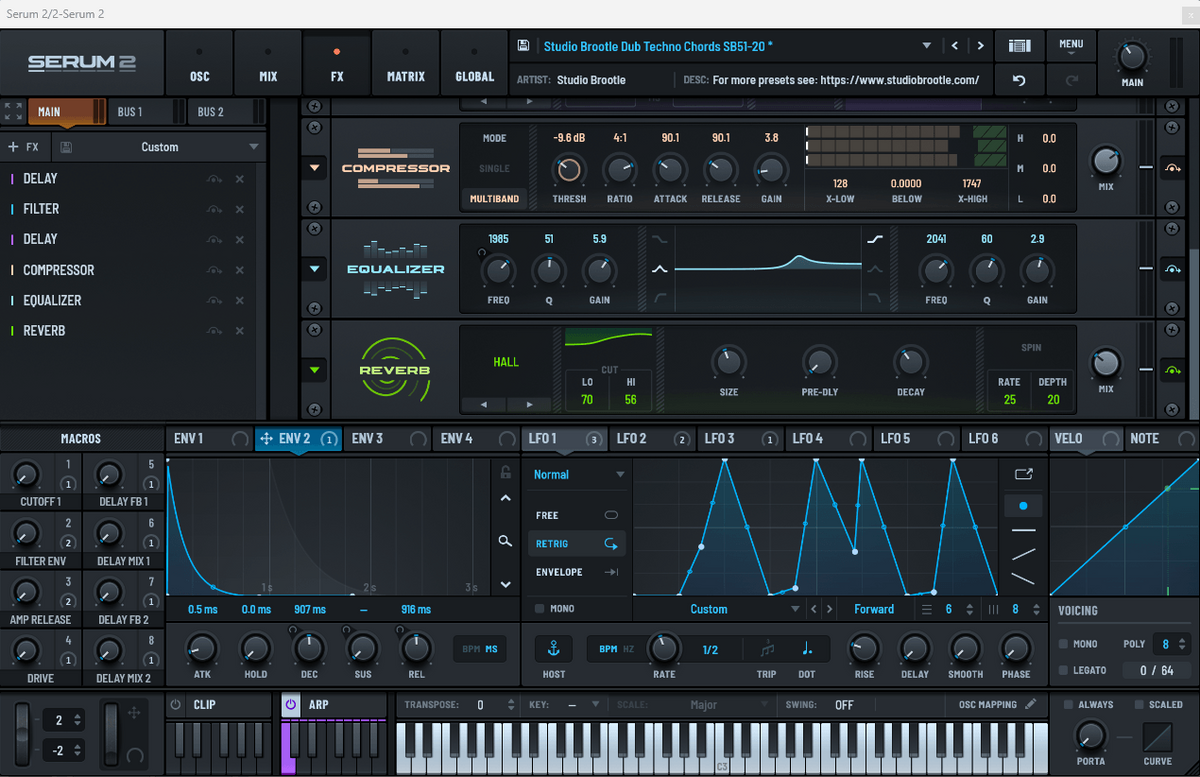This screenshot has width=1200, height=777.
Task: Remove the COMPRESSOR effect with its X
Action: (240, 270)
